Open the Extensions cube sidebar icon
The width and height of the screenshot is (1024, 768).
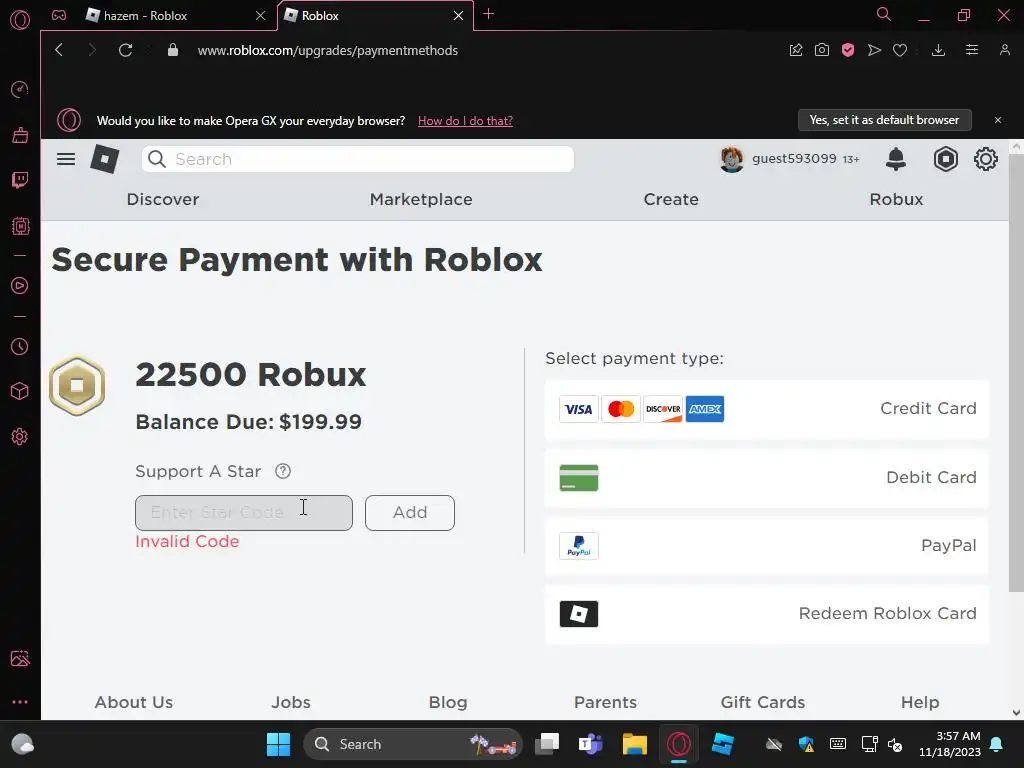(x=20, y=391)
